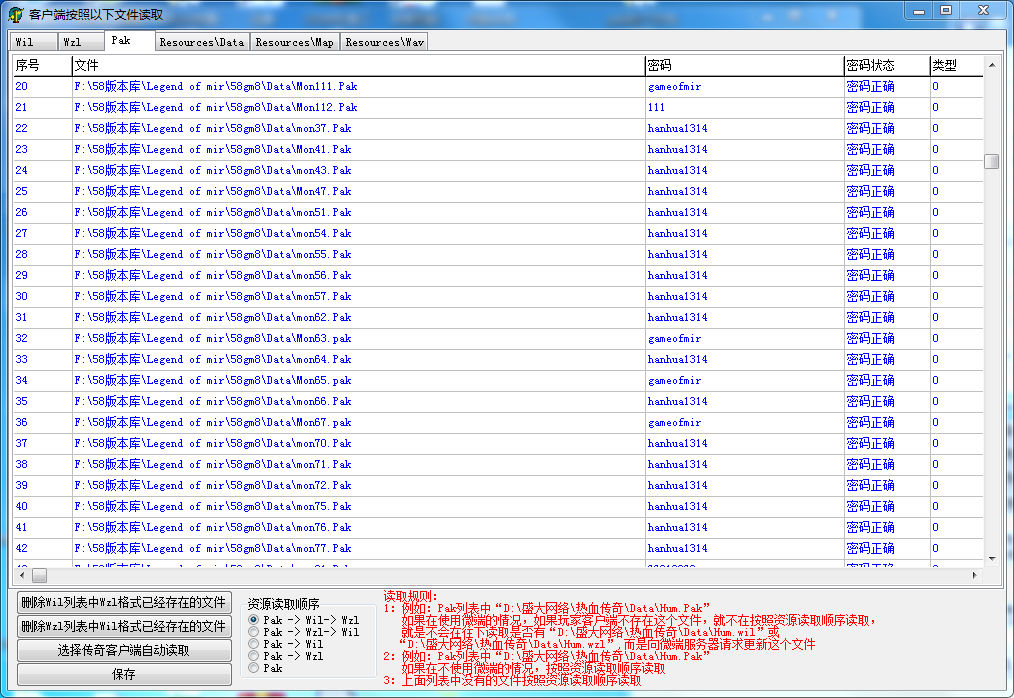This screenshot has width=1014, height=698.
Task: Select the Mon41.Pak file row
Action: [498, 149]
